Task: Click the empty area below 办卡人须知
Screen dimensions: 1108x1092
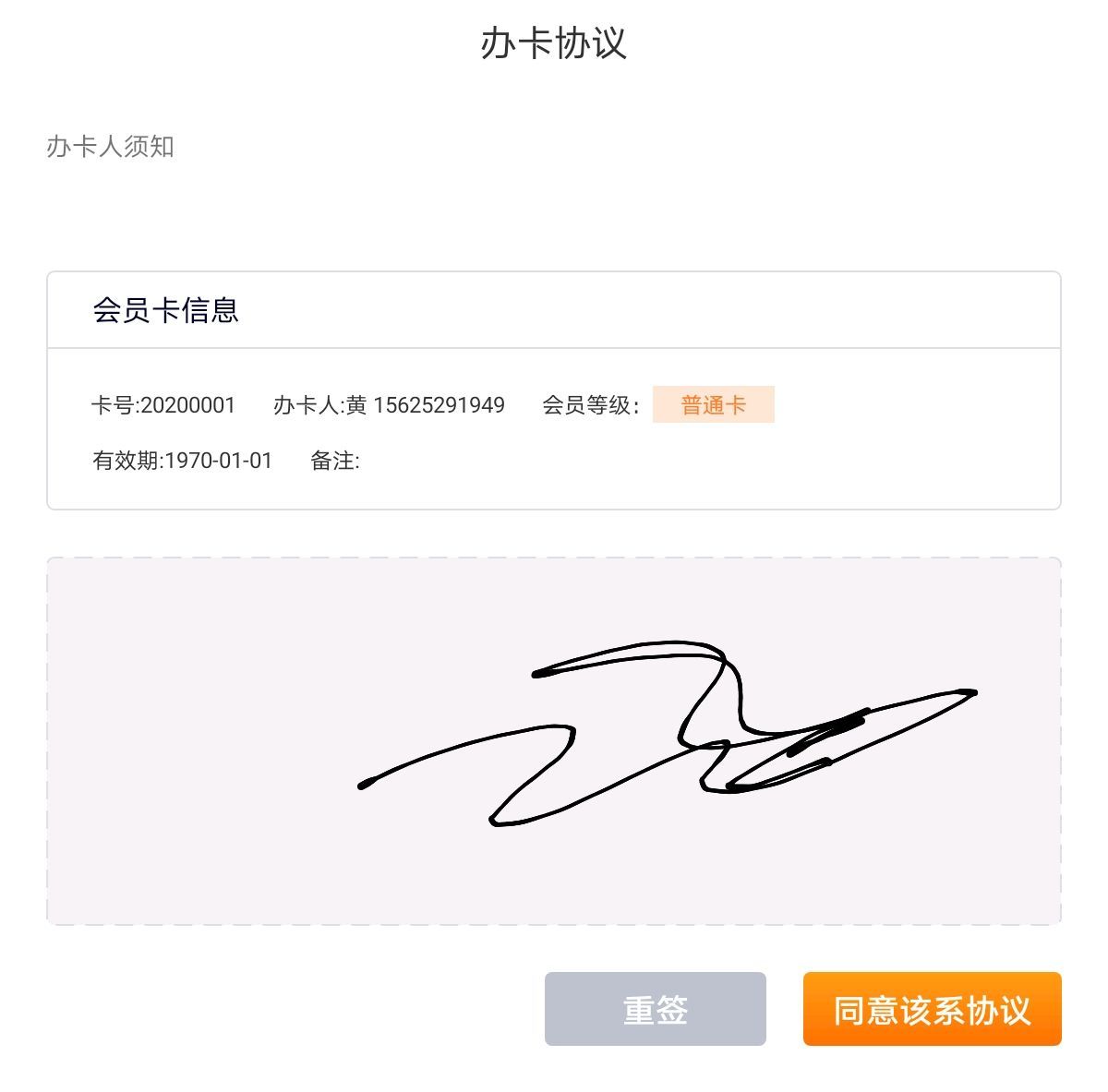Action: 554,217
